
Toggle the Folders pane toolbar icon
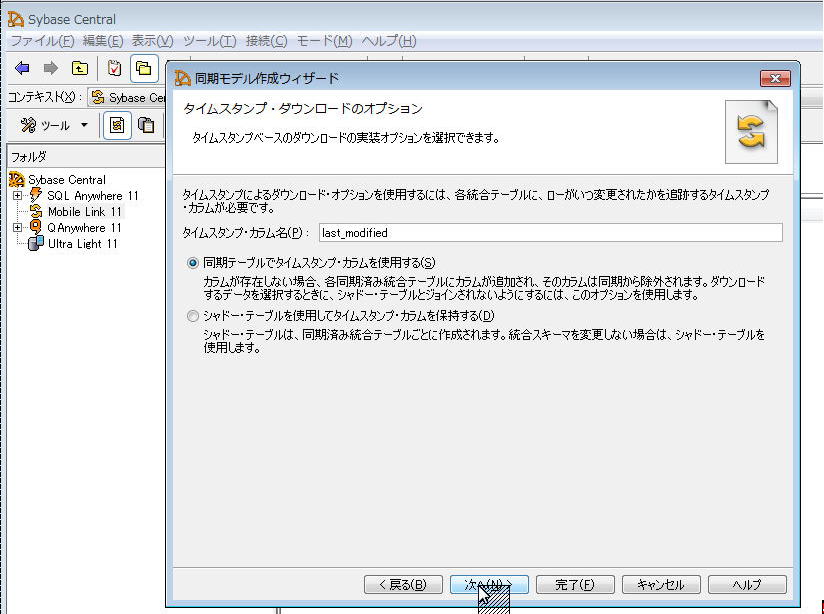[x=144, y=68]
